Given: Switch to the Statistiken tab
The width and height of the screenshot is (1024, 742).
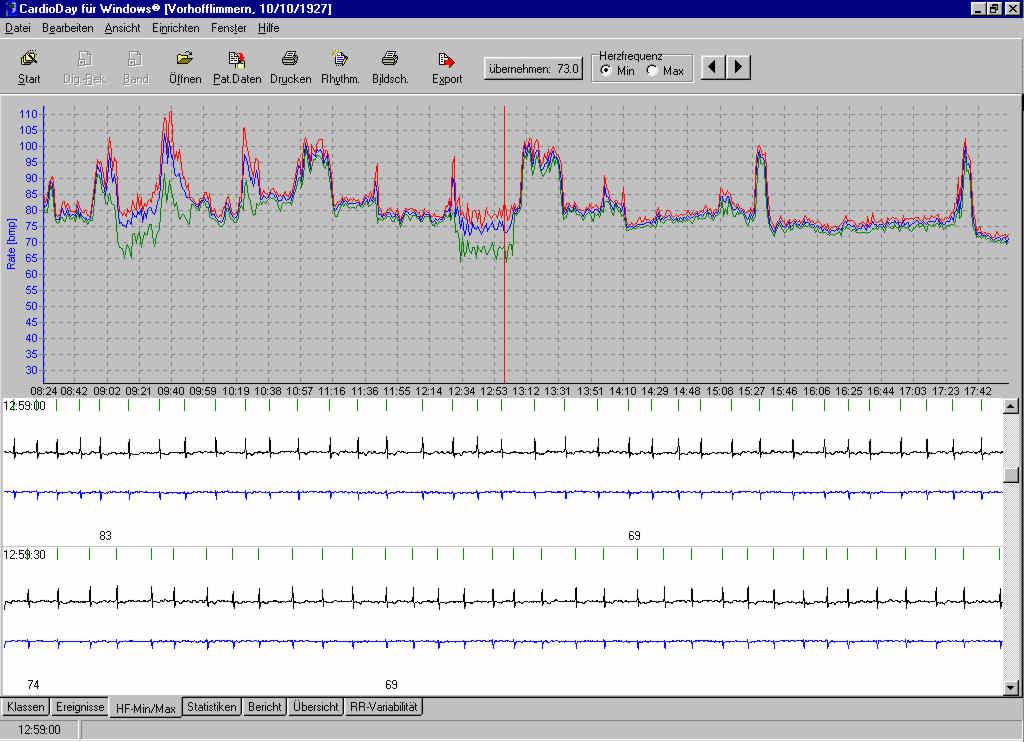Looking at the screenshot, I should pos(212,707).
